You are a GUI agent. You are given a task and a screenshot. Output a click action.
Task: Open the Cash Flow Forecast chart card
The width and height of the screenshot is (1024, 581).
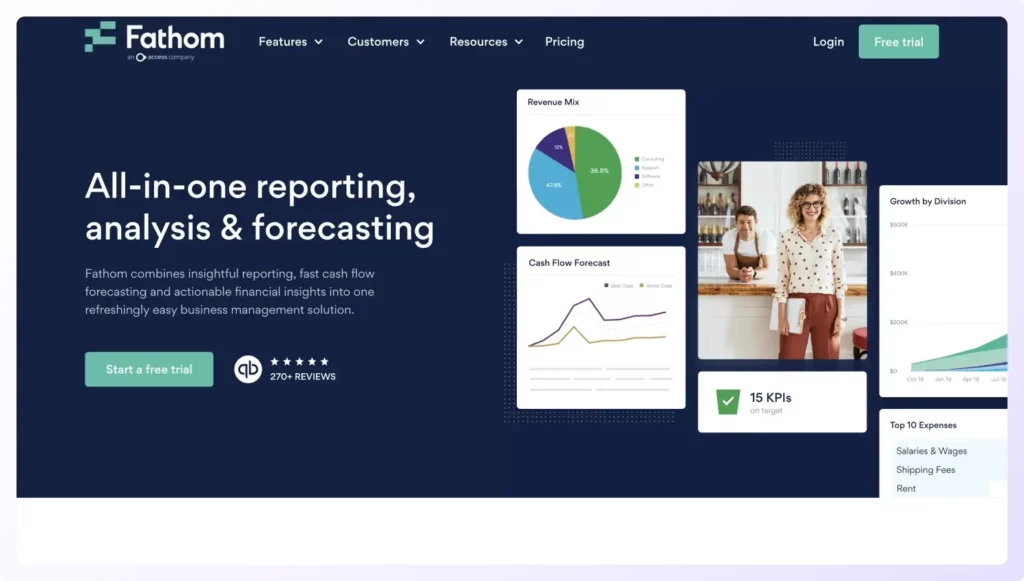click(x=601, y=328)
